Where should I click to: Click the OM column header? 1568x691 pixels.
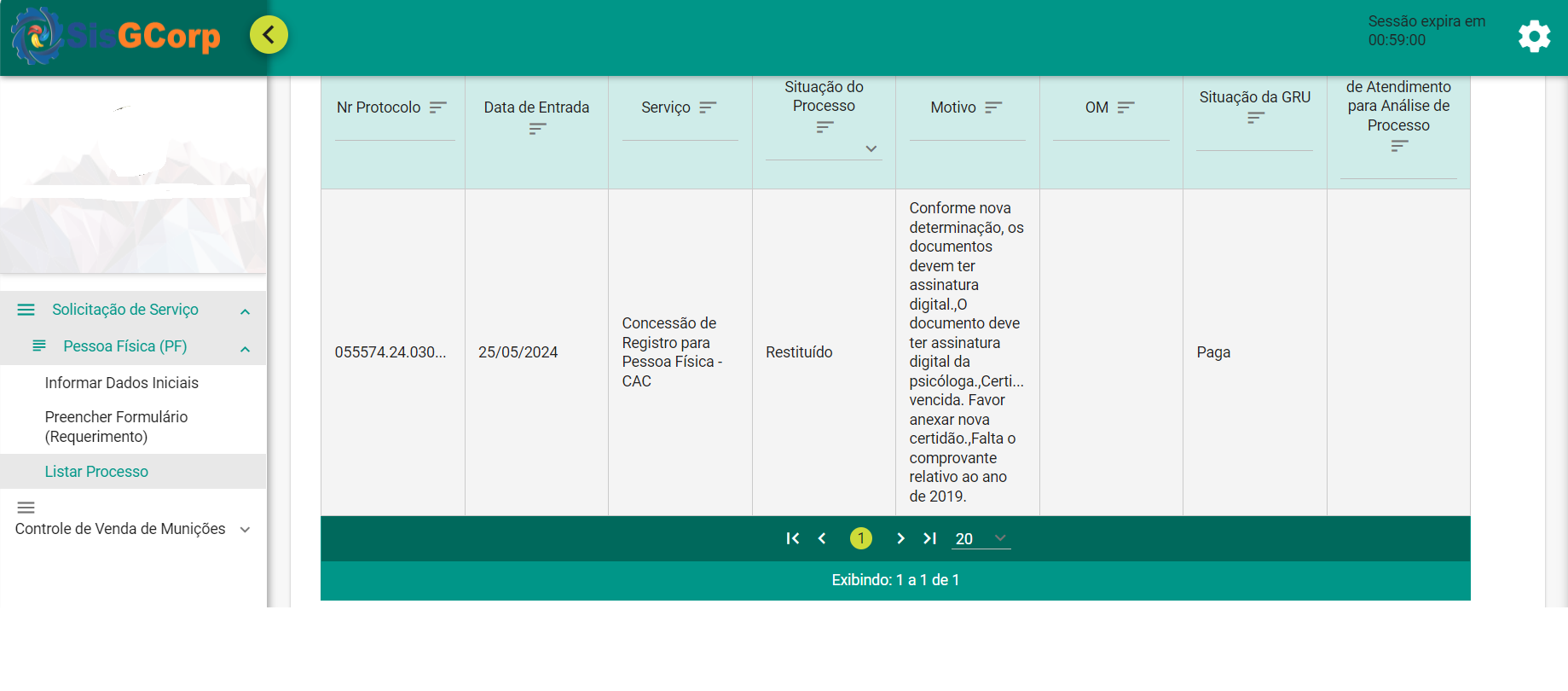(1096, 107)
